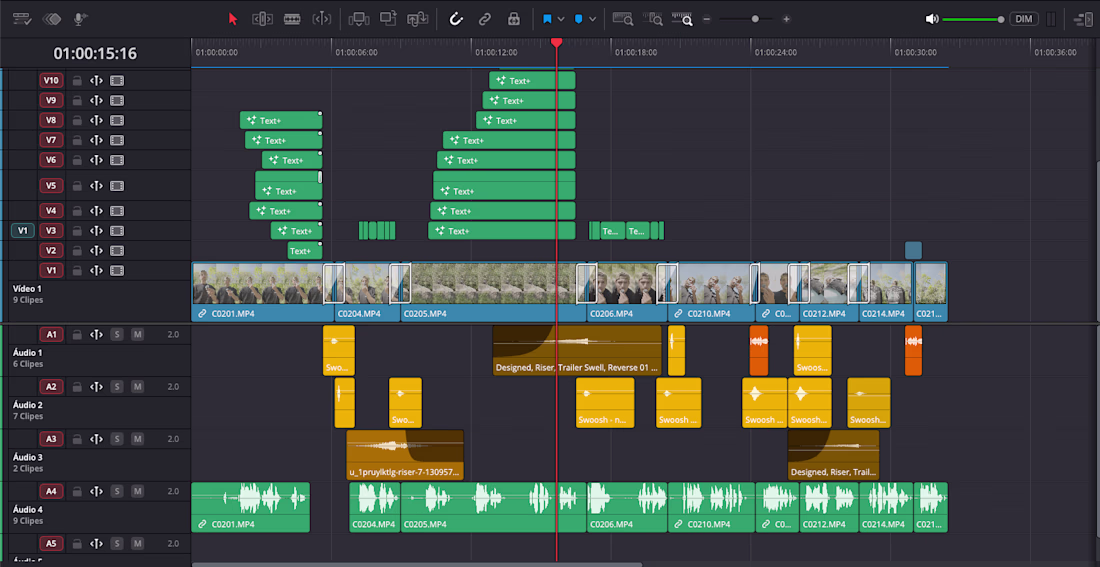Image resolution: width=1100 pixels, height=567 pixels.
Task: Open the Flag color dropdown arrow
Action: tap(561, 19)
